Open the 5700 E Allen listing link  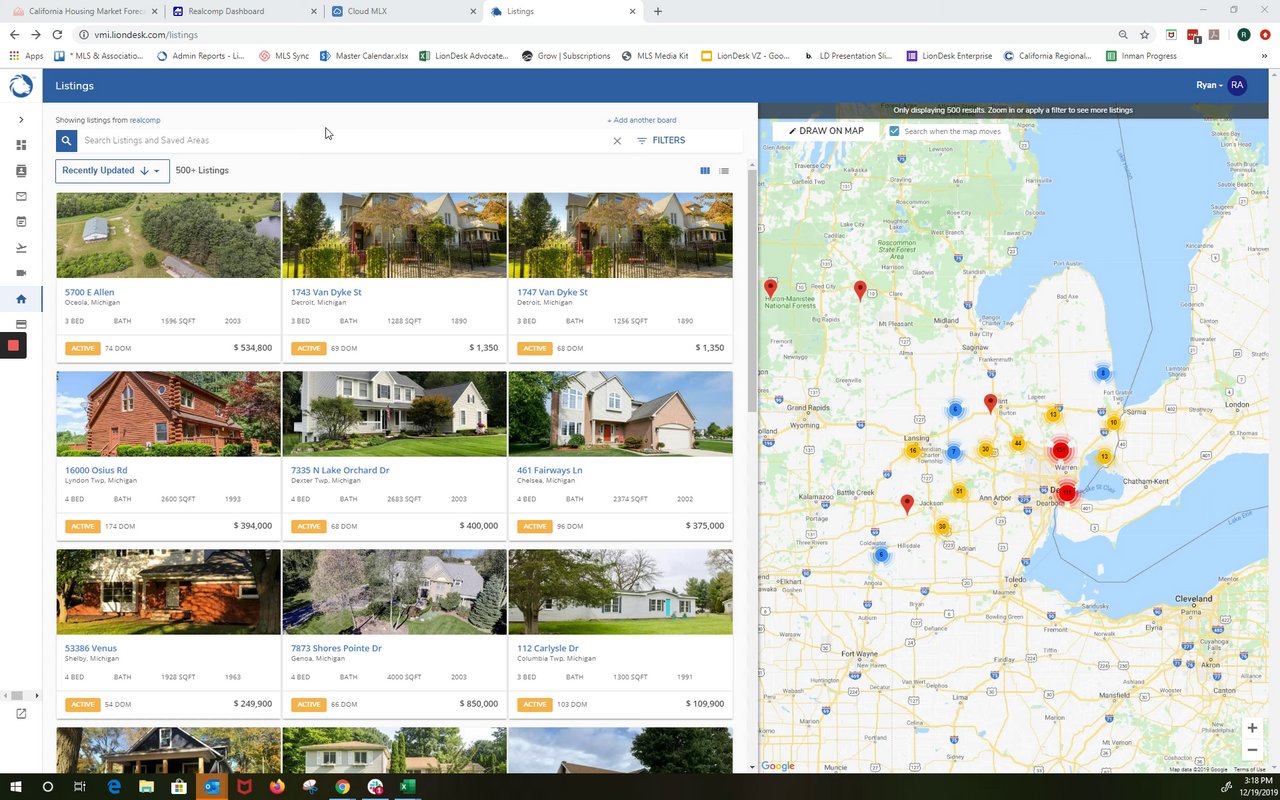click(x=90, y=293)
